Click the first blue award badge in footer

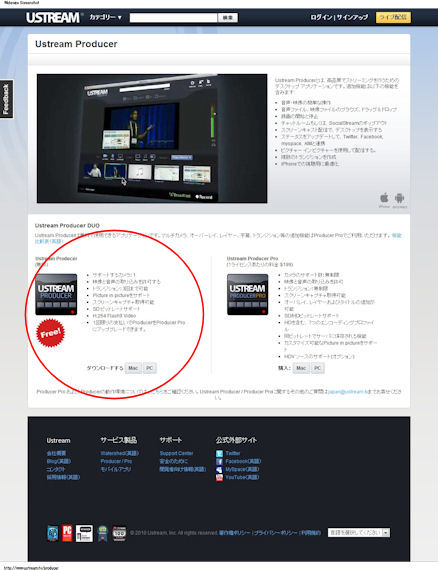pos(53,533)
